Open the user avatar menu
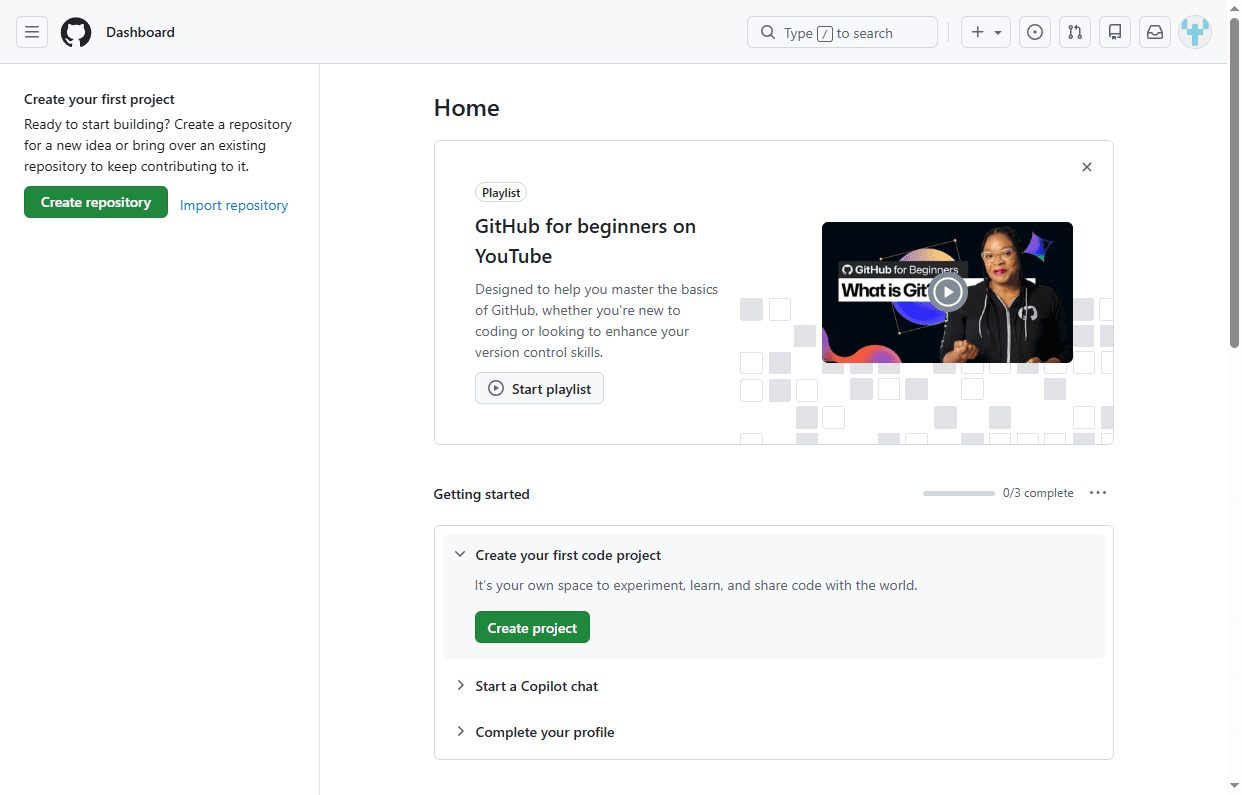This screenshot has height=795, width=1242. click(1195, 32)
